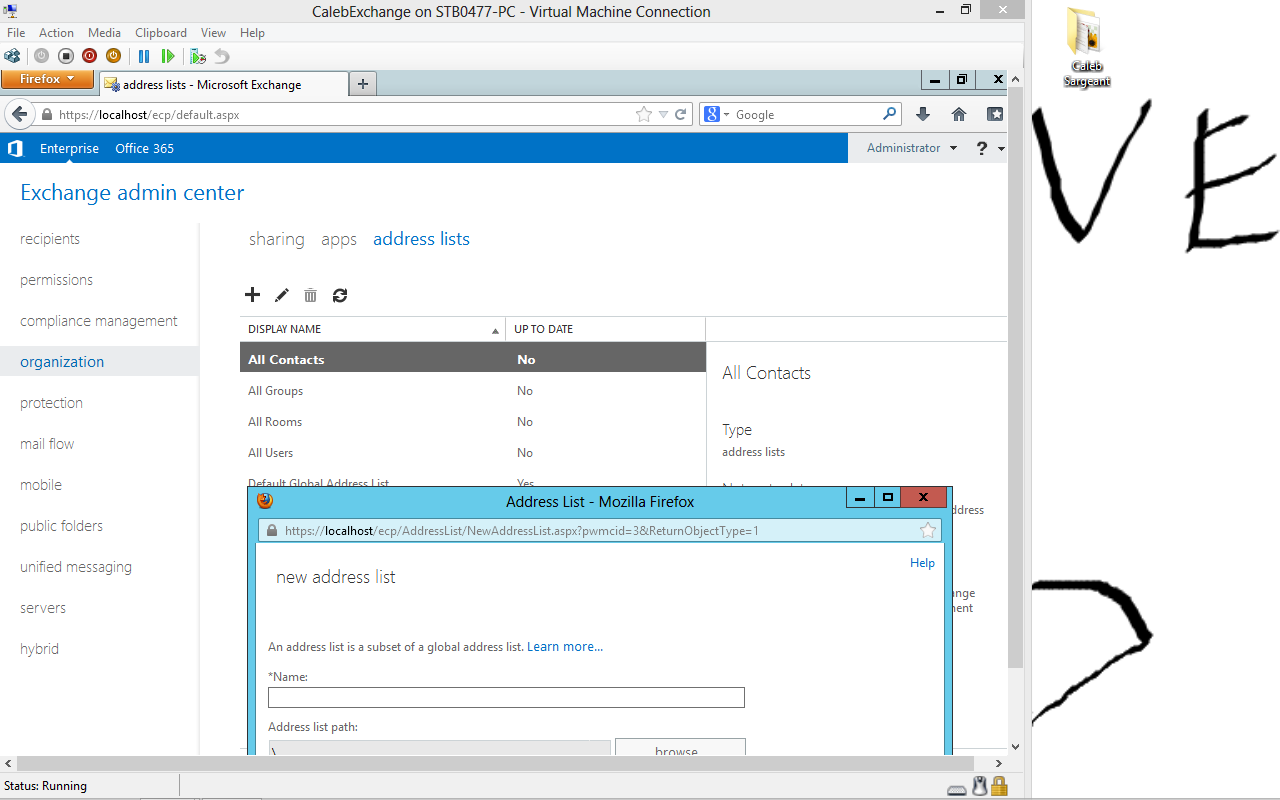The height and width of the screenshot is (800, 1280).
Task: Switch to the sharing tab
Action: 277,239
